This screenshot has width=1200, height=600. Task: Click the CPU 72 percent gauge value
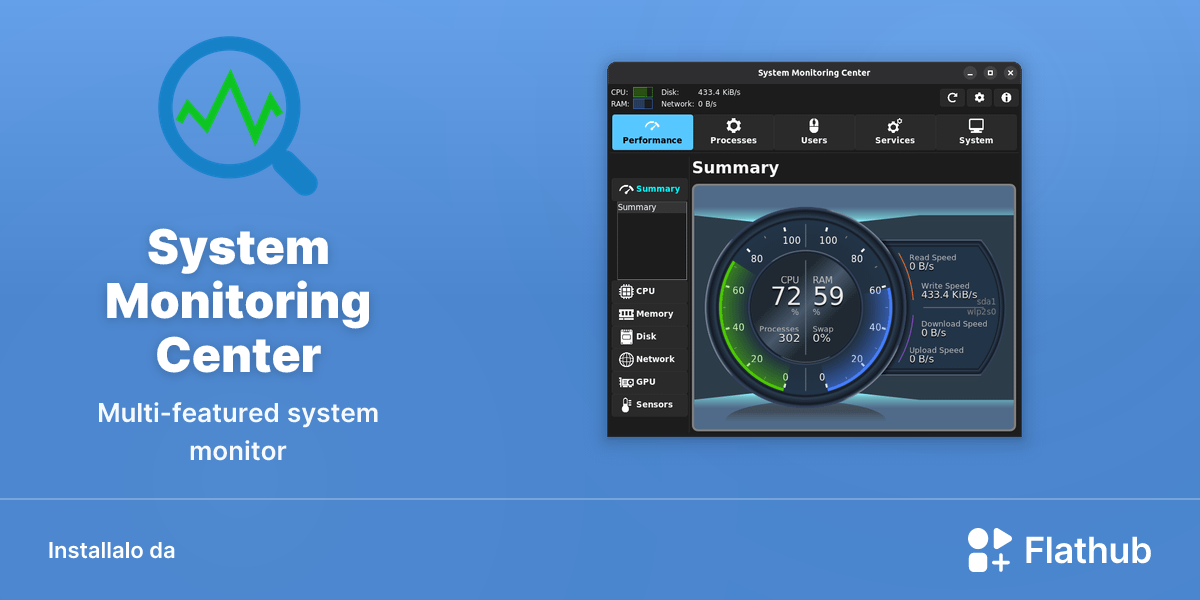point(786,297)
